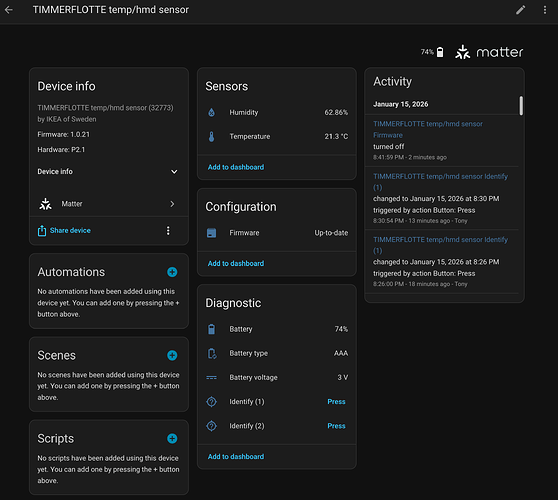Screen dimensions: 558x500
Task: Click the Matter logo in header
Action: 489,52
